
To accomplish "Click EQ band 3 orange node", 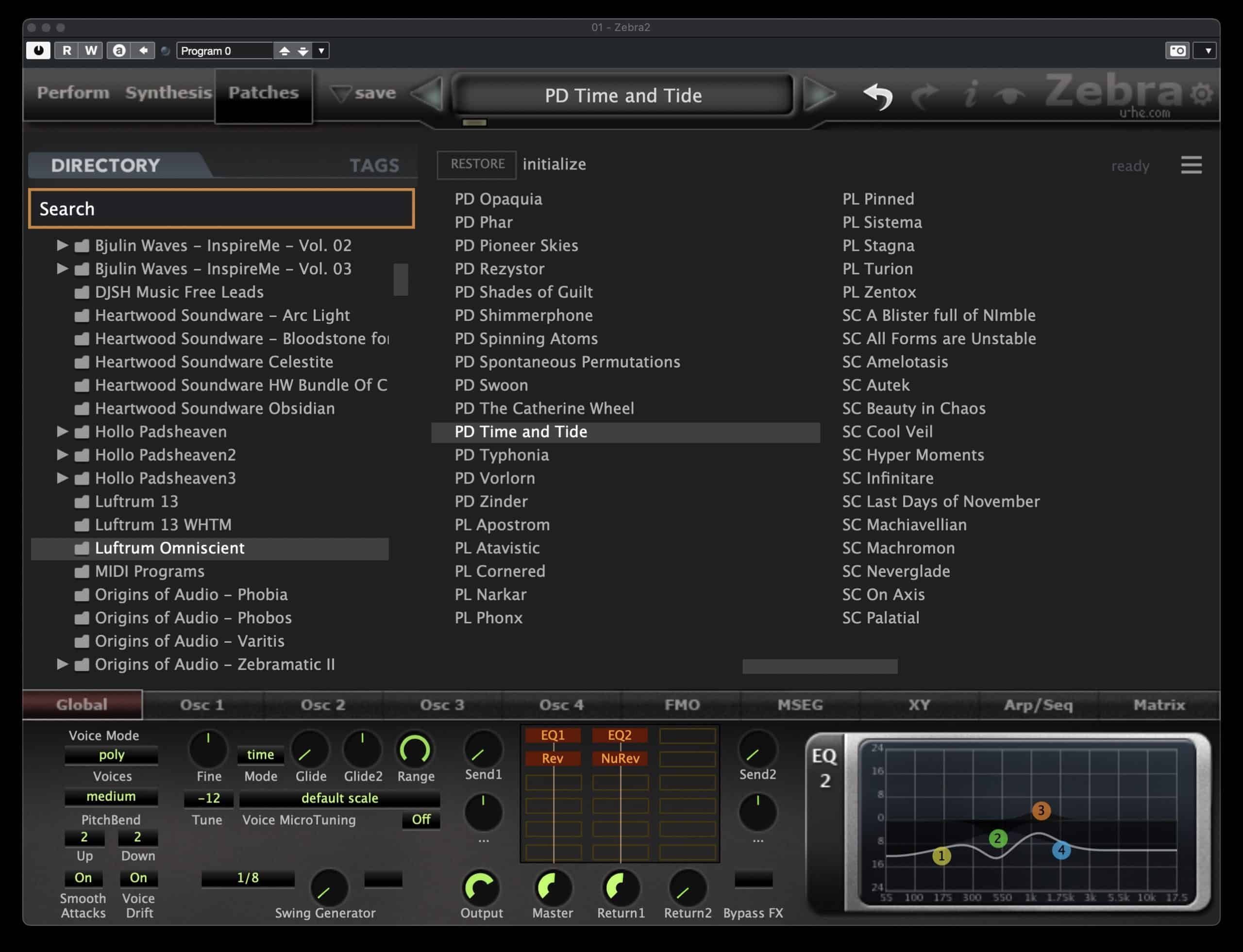I will tap(1041, 810).
